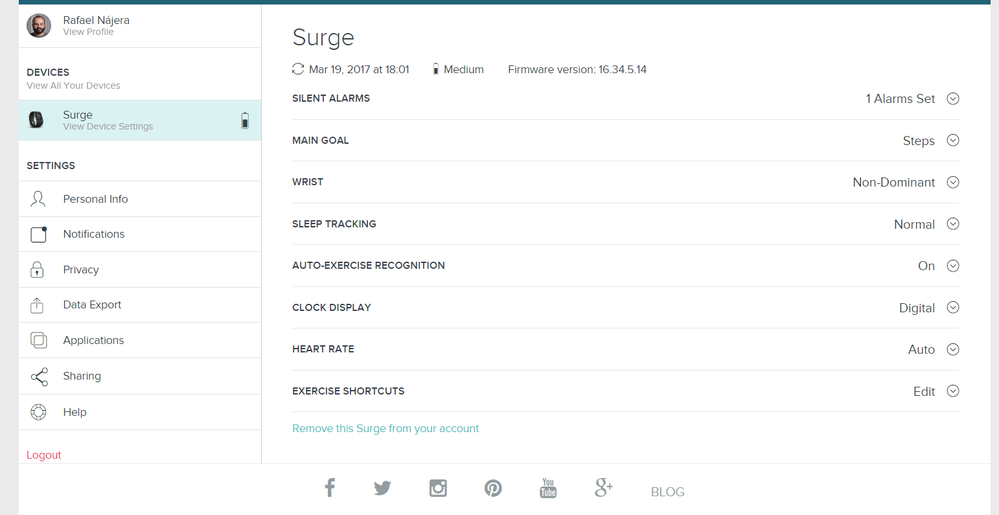
Task: Expand Auto-Exercise Recognition setting
Action: 953,266
